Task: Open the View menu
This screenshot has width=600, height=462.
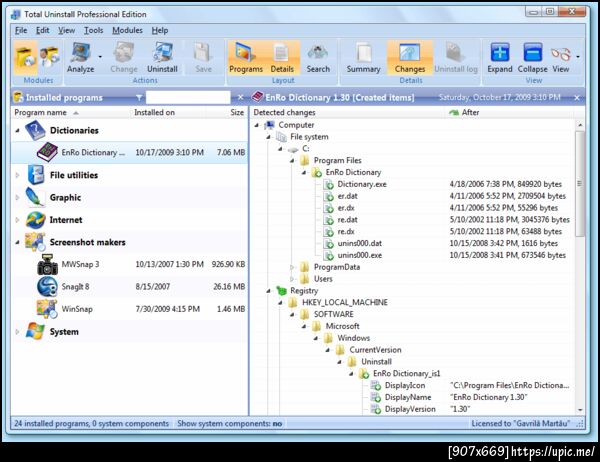Action: point(67,30)
